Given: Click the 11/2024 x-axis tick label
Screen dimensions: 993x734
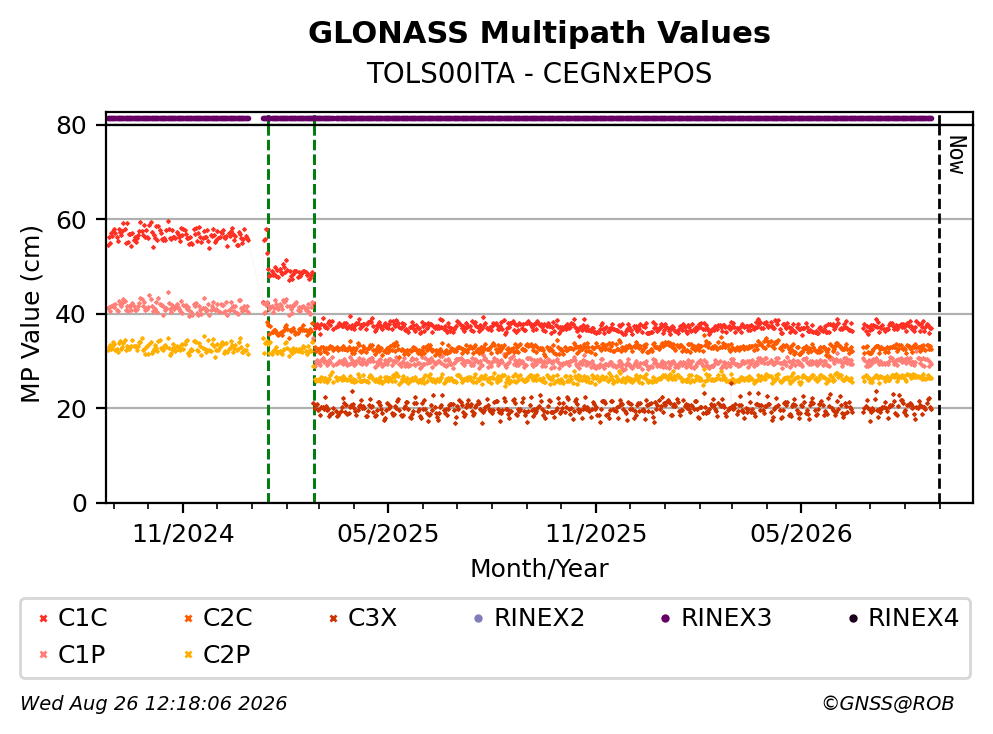Looking at the screenshot, I should tap(183, 534).
